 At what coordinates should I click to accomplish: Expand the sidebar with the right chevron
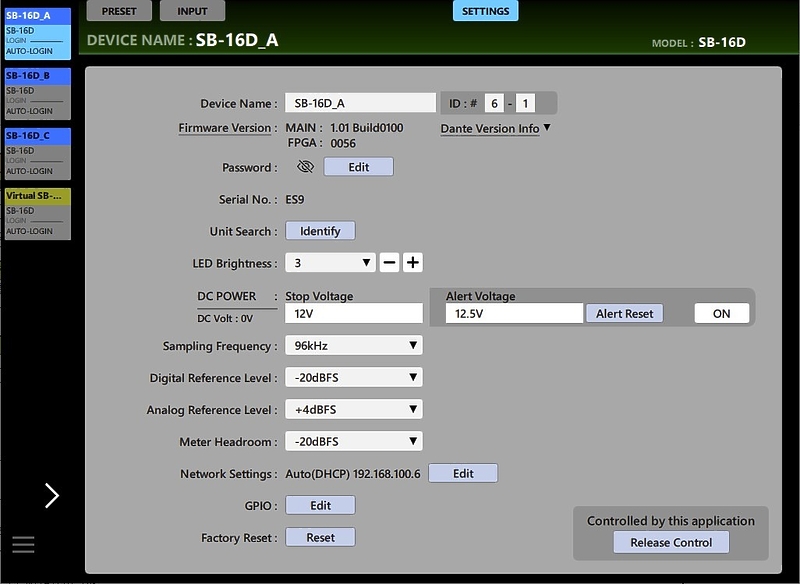coord(52,495)
